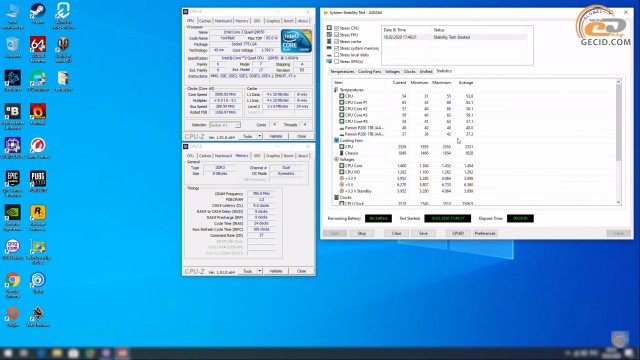640x360 pixels.
Task: Click the Save button in AIDA64
Action: click(423, 233)
